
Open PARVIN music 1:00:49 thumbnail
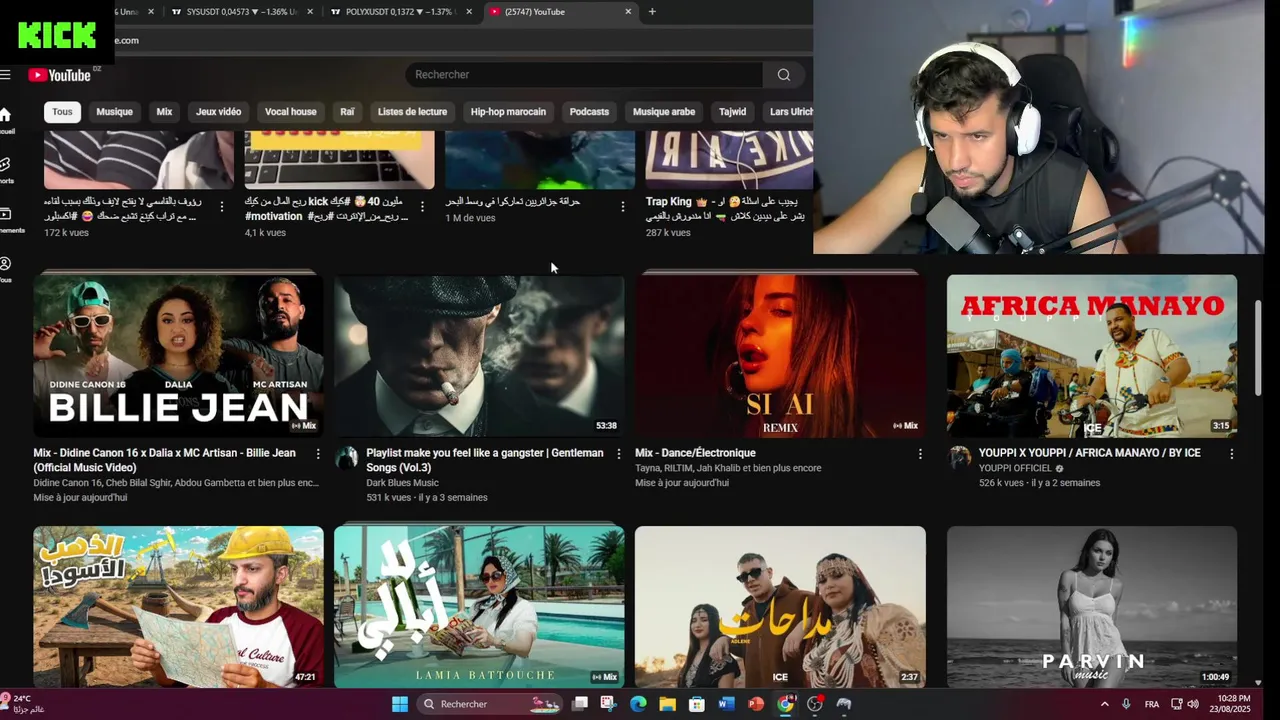coord(1092,607)
